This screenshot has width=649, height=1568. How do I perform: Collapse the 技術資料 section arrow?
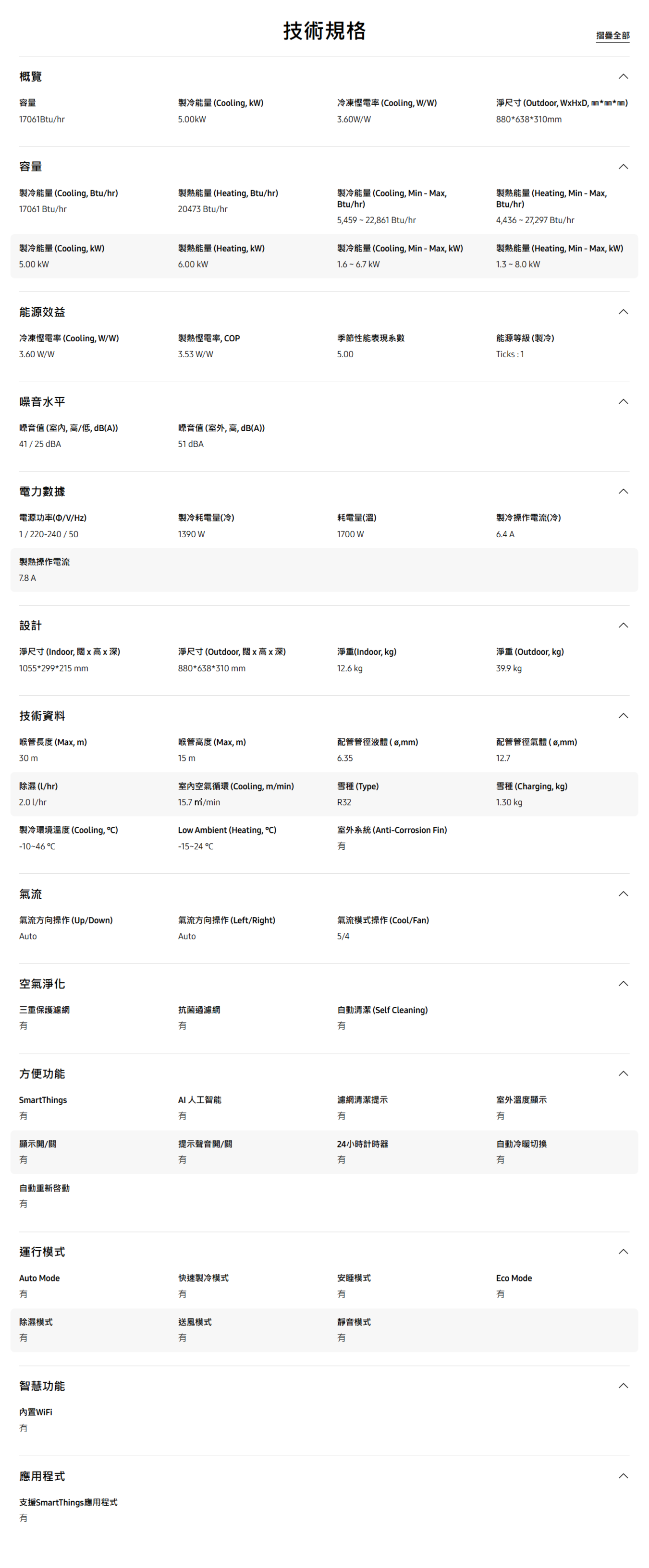(x=623, y=716)
